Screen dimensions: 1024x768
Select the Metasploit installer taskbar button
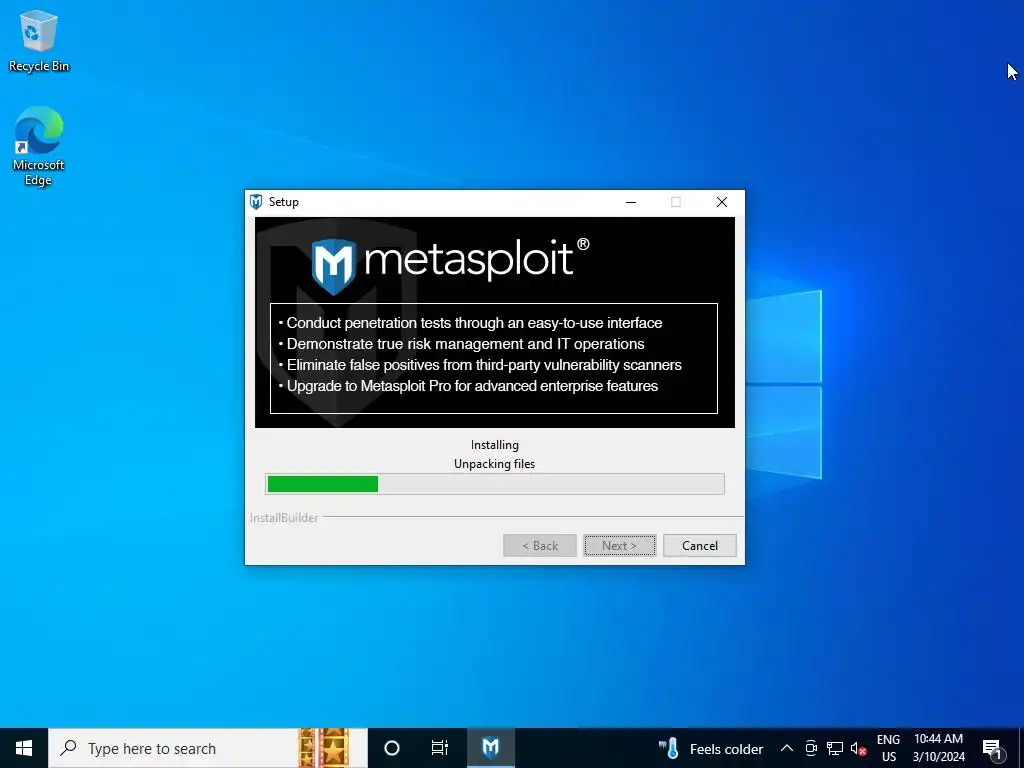[490, 748]
